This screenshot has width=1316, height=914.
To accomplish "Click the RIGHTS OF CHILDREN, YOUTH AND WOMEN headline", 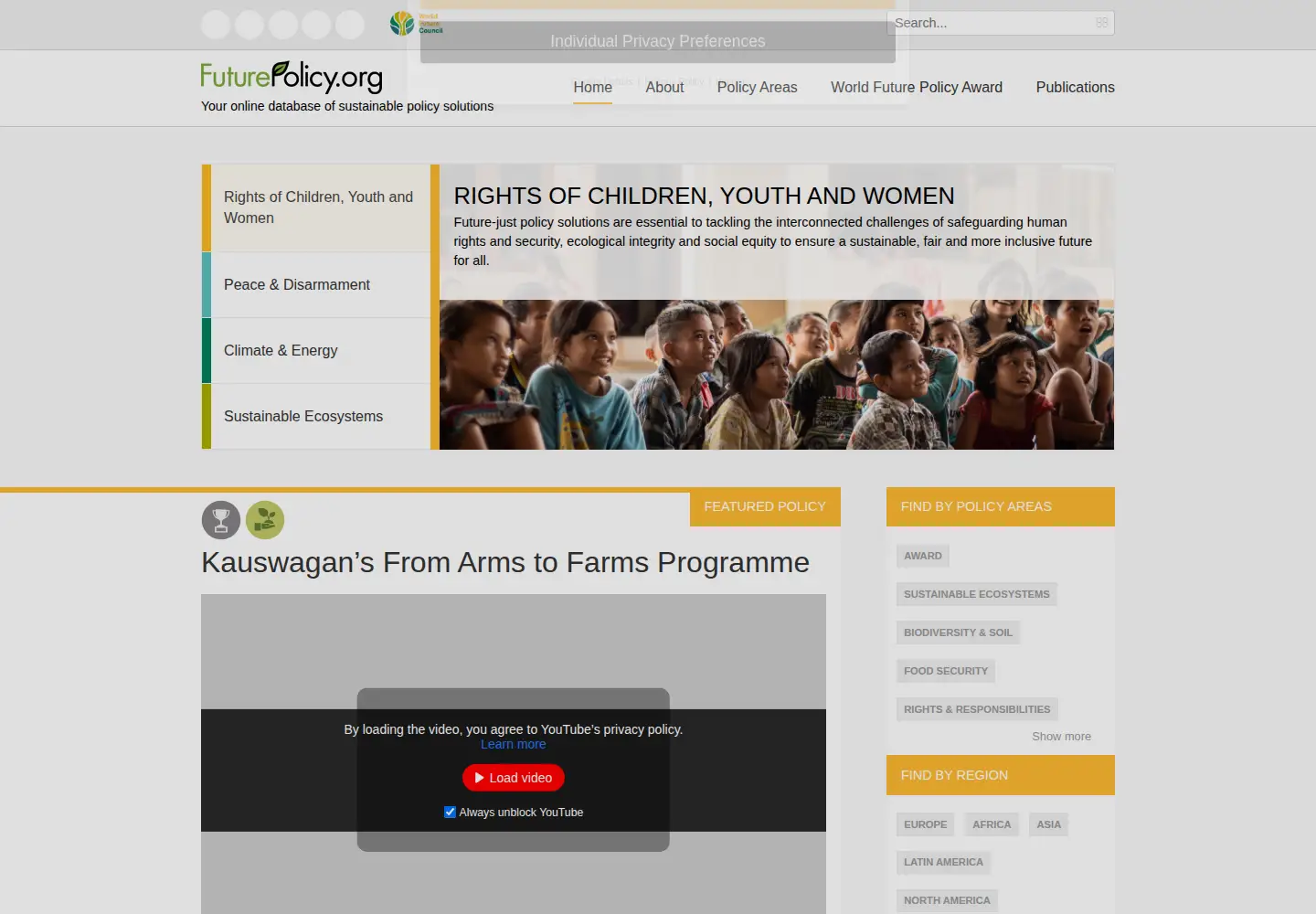I will 704,196.
